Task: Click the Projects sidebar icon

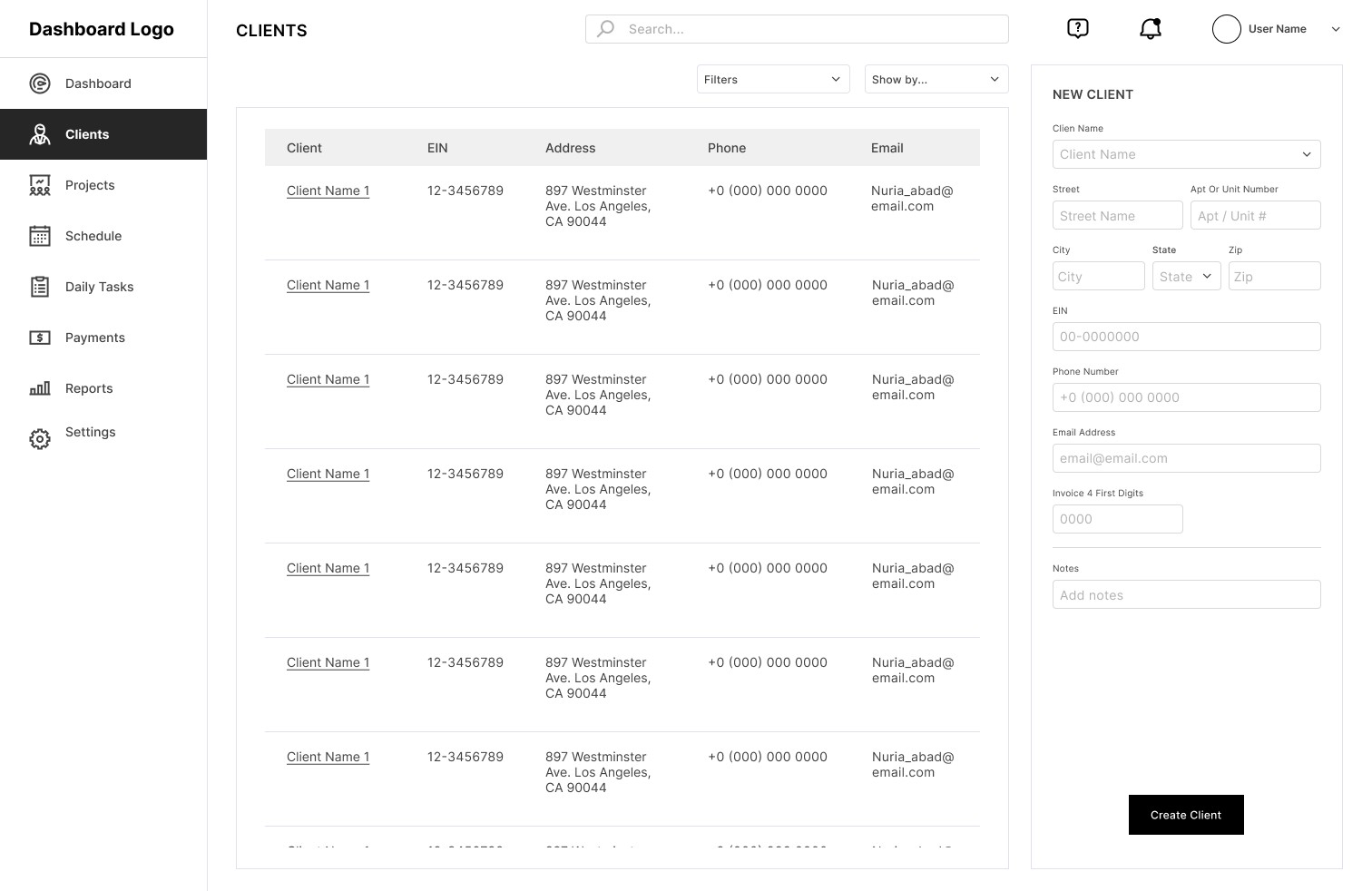Action: pos(40,185)
